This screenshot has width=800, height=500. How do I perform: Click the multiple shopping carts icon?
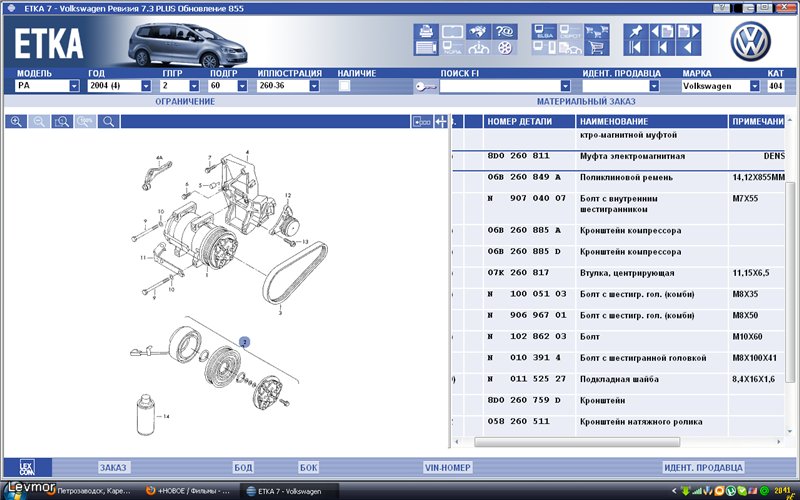(596, 32)
